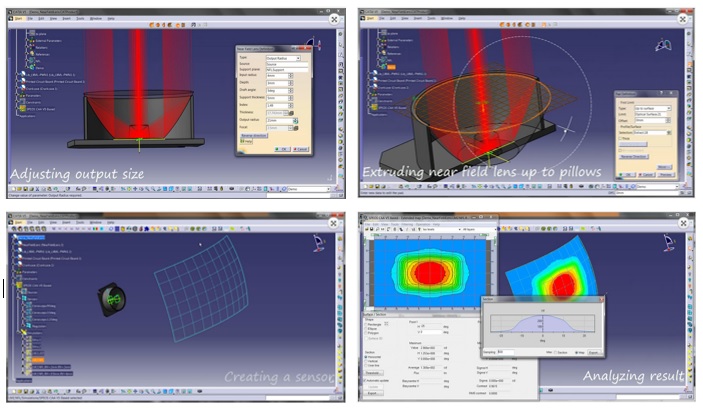Screen dimensions: 703x409
Task: Click OK in the Near Field Lens dialog
Action: 284,149
